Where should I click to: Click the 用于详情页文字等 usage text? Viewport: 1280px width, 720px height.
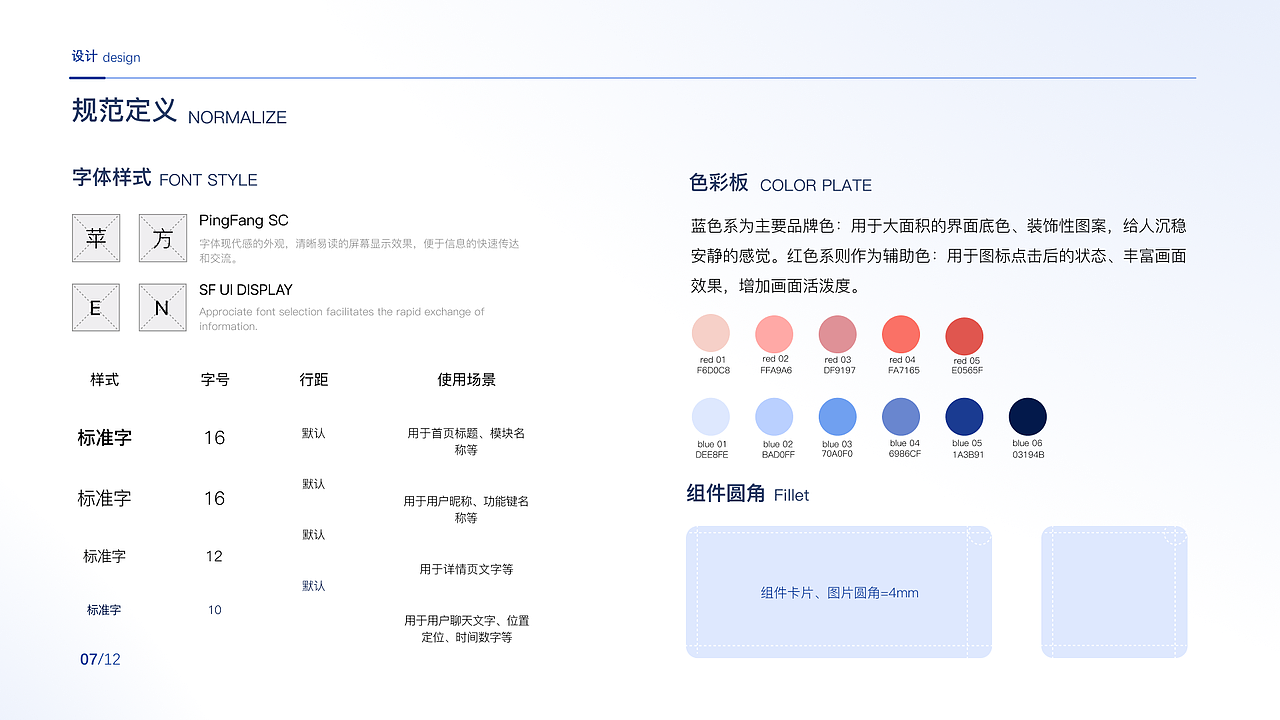point(466,569)
